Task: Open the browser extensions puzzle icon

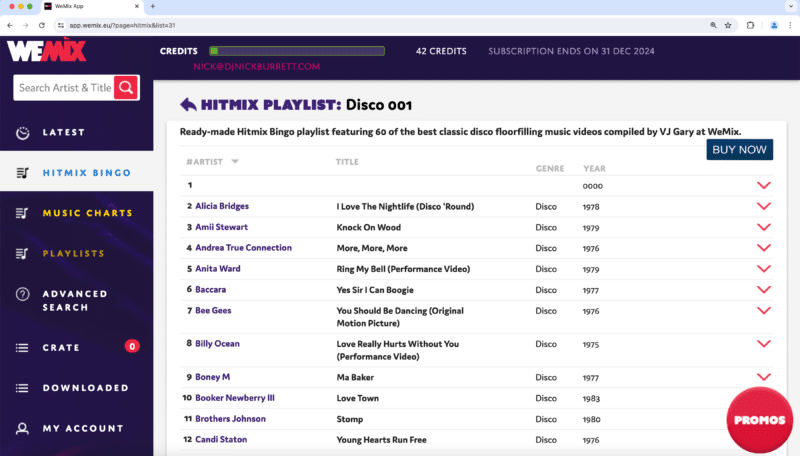Action: 750,25
